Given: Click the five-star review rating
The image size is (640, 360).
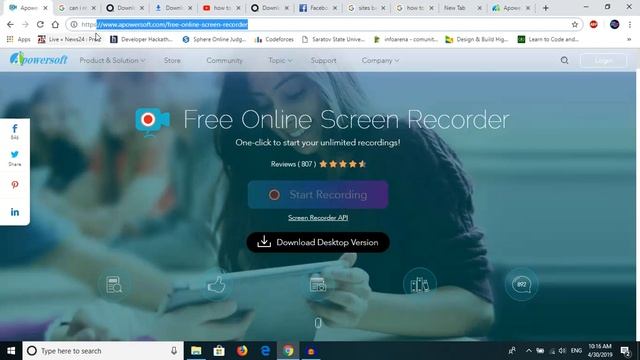Looking at the screenshot, I should [x=342, y=164].
